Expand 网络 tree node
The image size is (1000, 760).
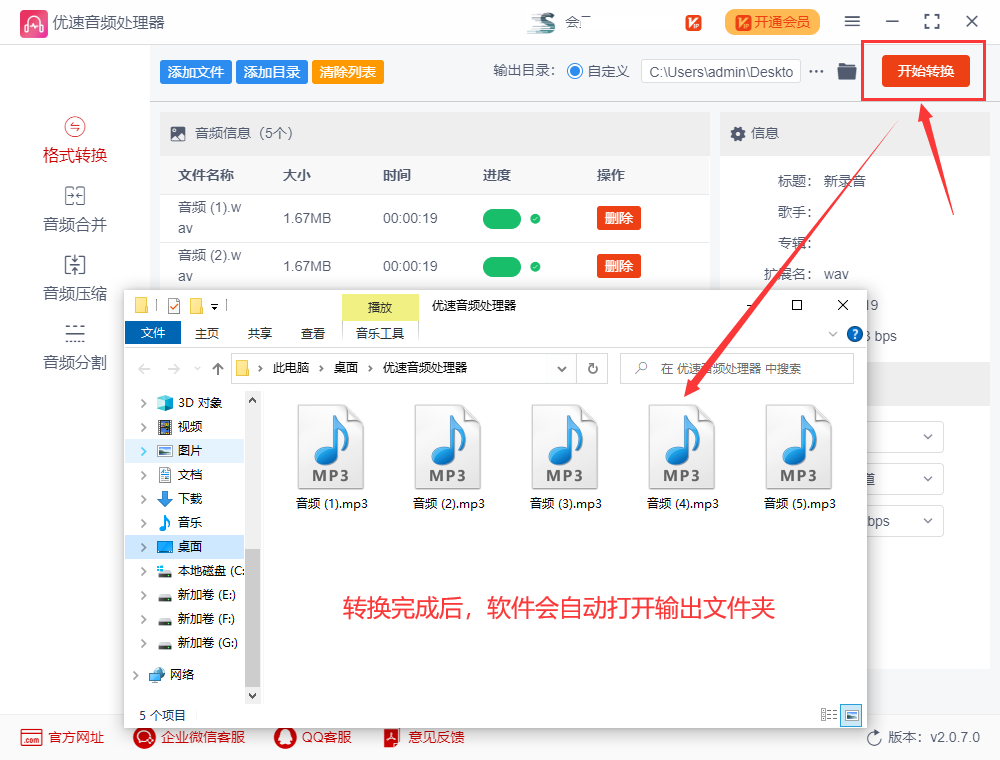[x=135, y=675]
